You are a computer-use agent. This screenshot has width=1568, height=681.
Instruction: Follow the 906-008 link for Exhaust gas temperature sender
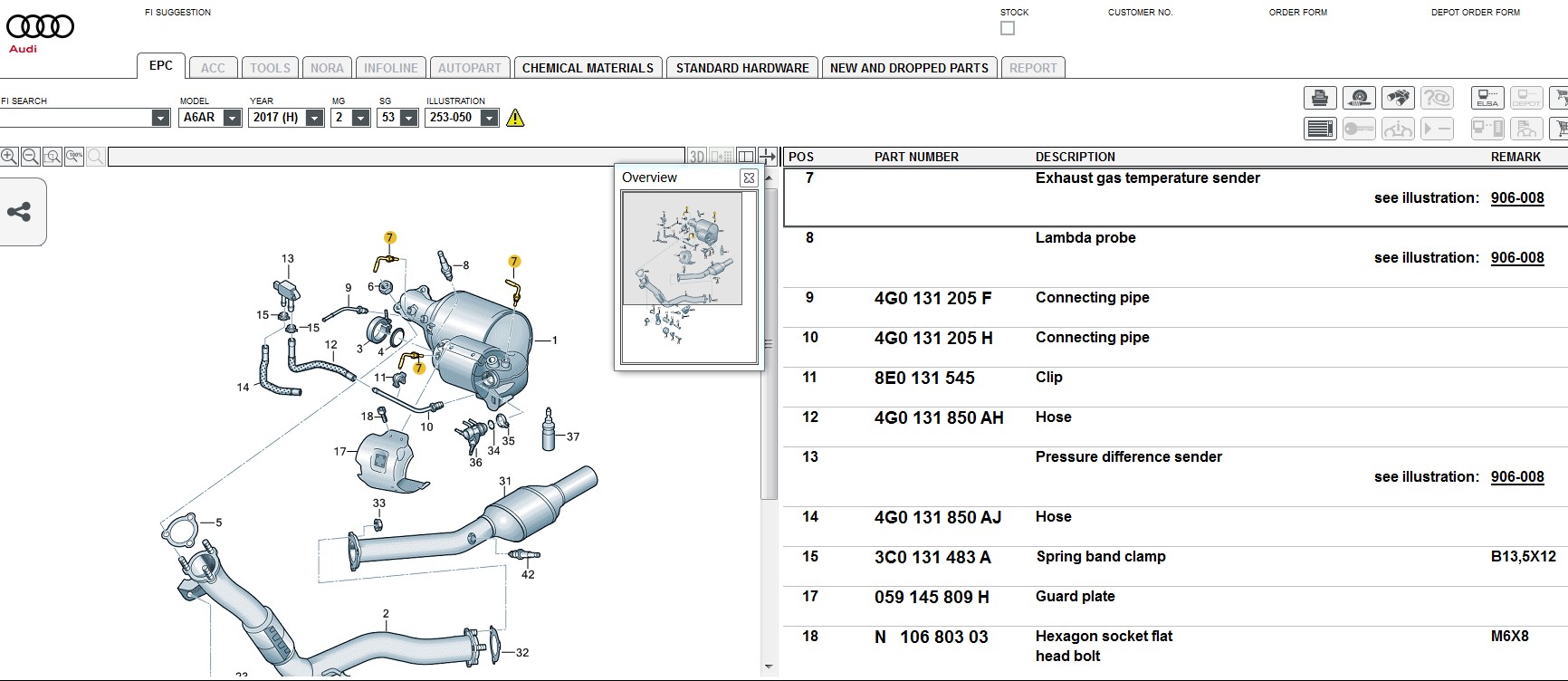1517,198
